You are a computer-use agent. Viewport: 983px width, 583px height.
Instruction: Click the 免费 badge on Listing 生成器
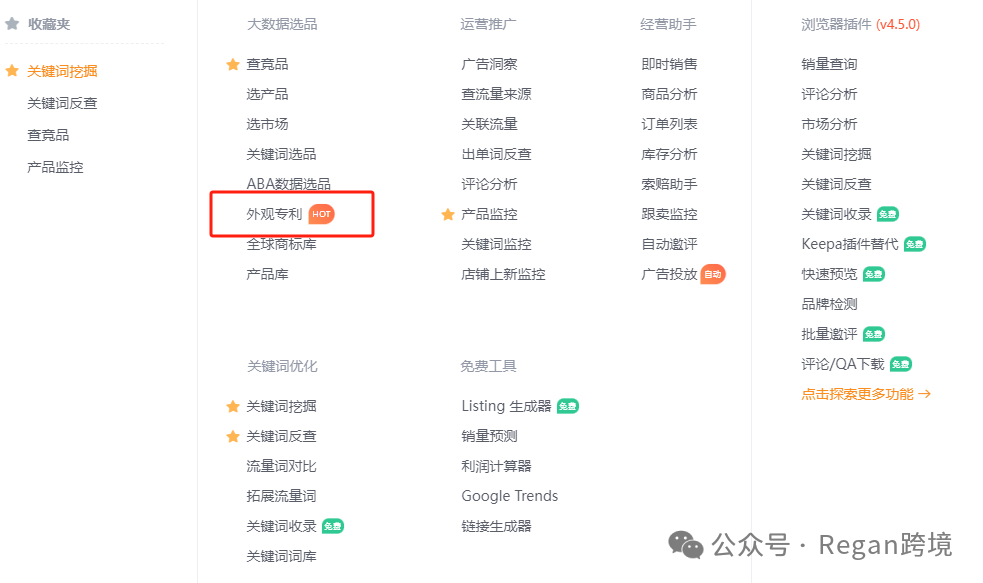point(570,406)
